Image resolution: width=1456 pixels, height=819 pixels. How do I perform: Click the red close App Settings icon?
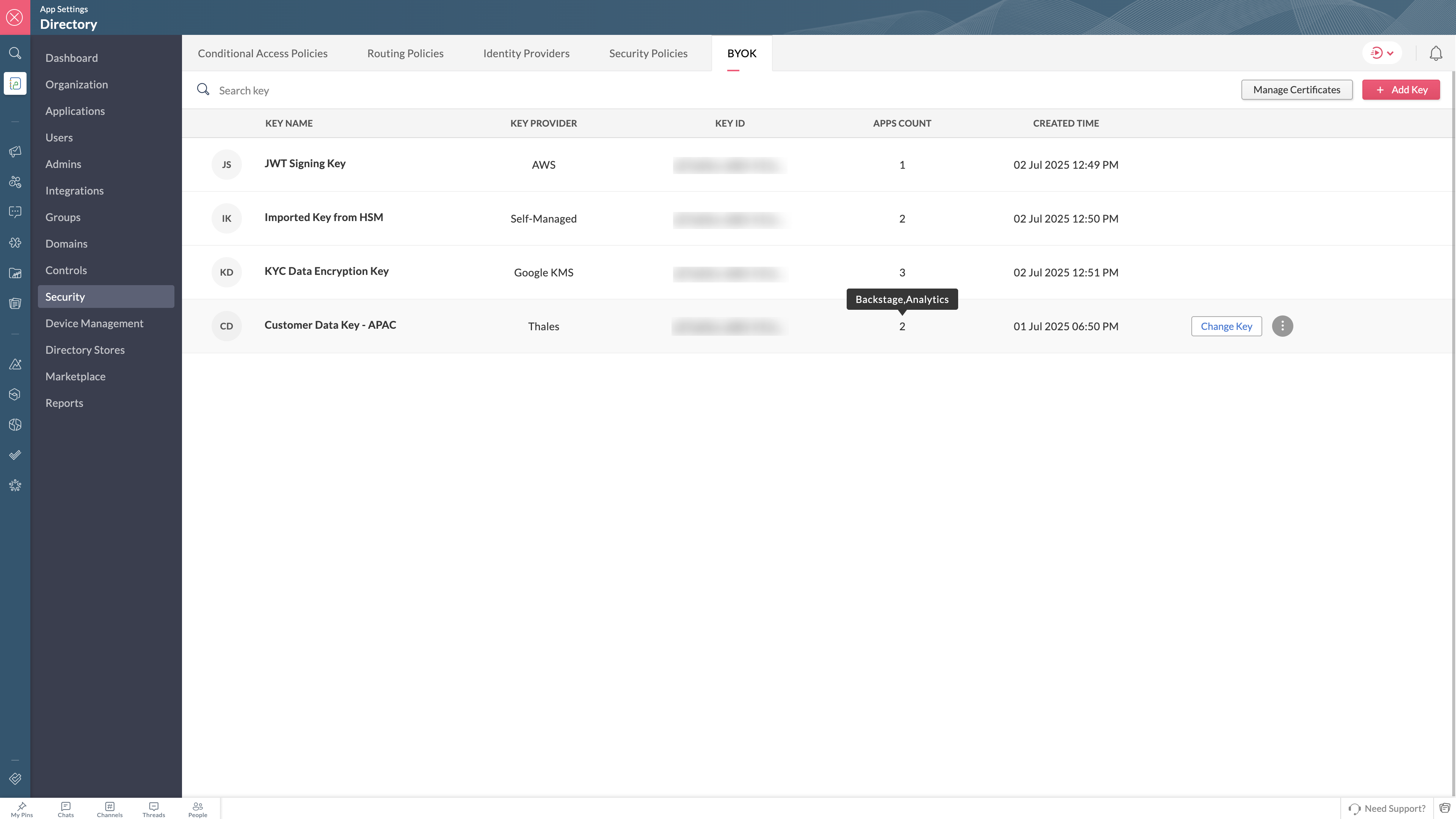click(x=15, y=17)
